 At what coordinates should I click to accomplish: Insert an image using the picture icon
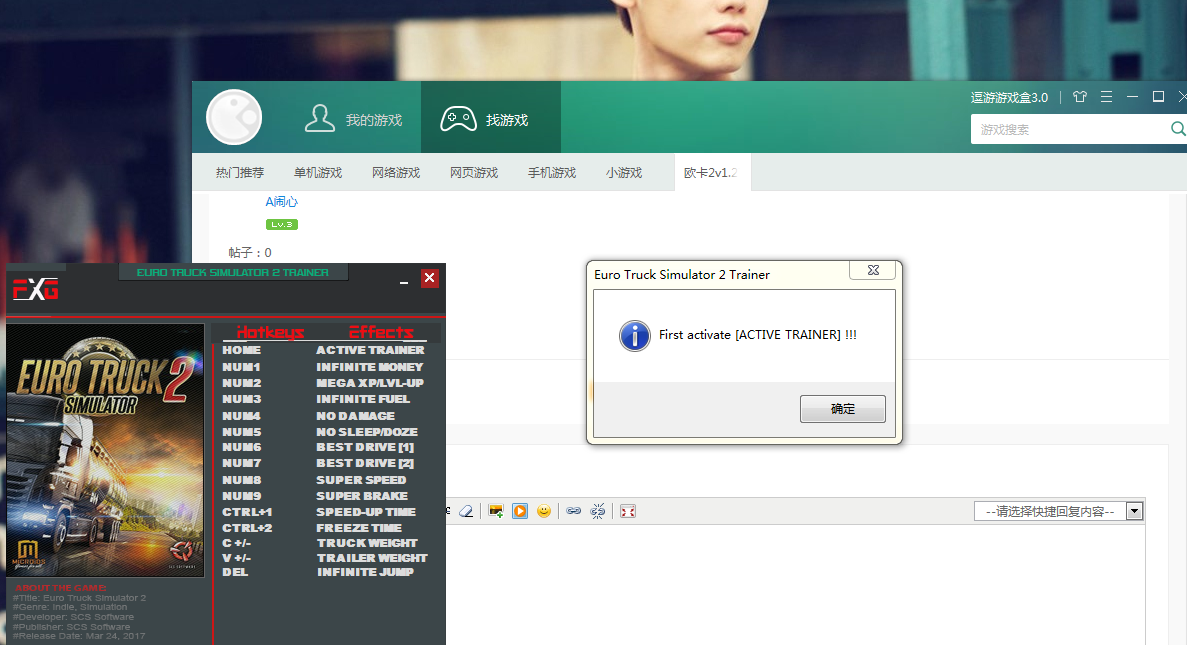click(496, 511)
